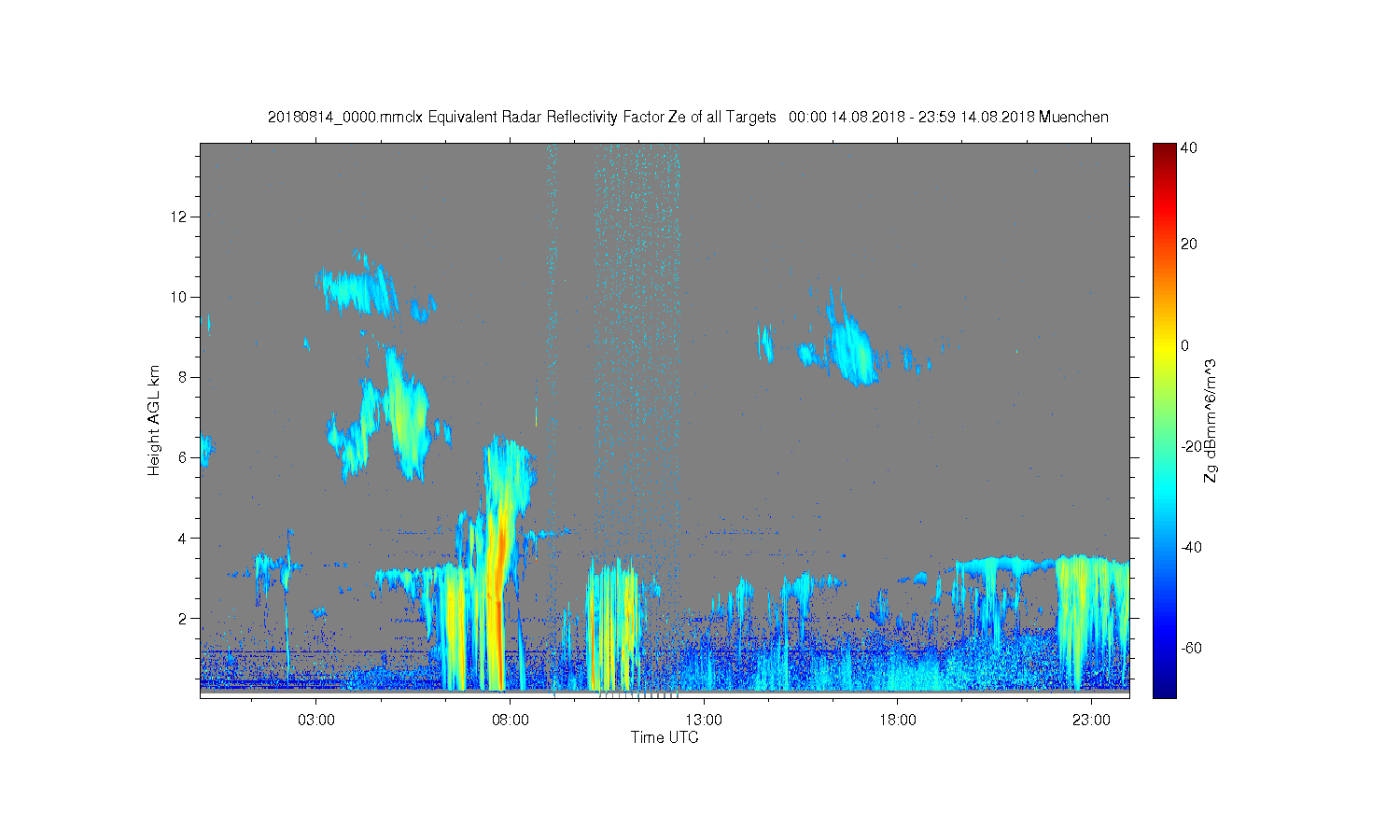The height and width of the screenshot is (840, 1400).
Task: Click the '08:00' time tick label
Action: pos(510,721)
